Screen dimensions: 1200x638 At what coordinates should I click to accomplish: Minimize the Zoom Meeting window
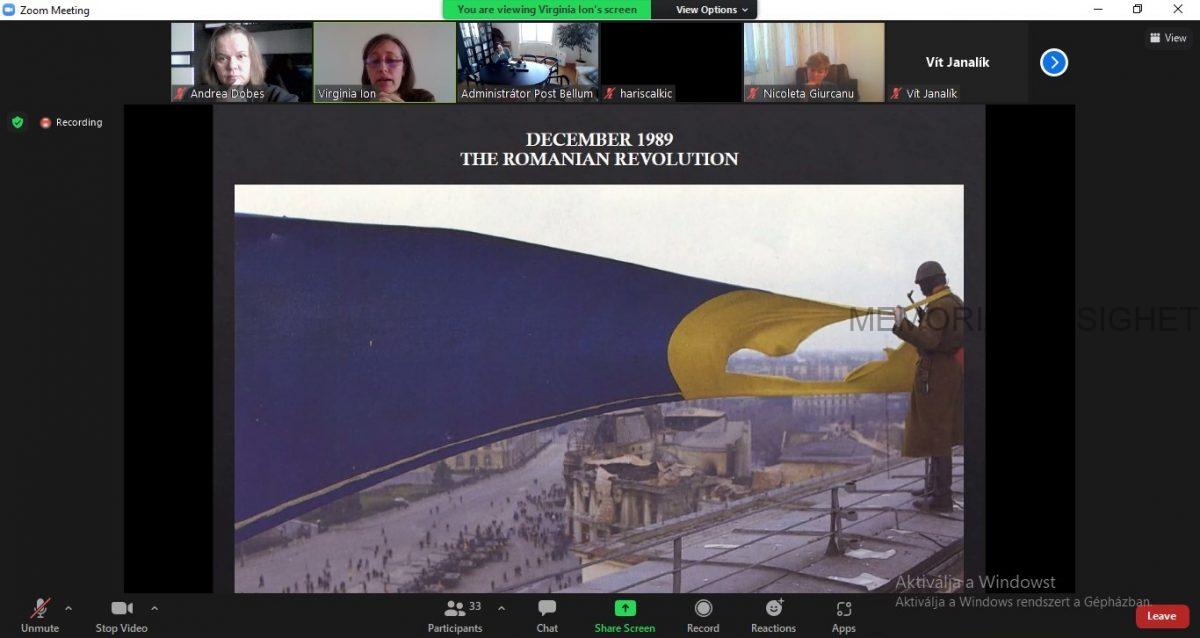(x=1098, y=10)
